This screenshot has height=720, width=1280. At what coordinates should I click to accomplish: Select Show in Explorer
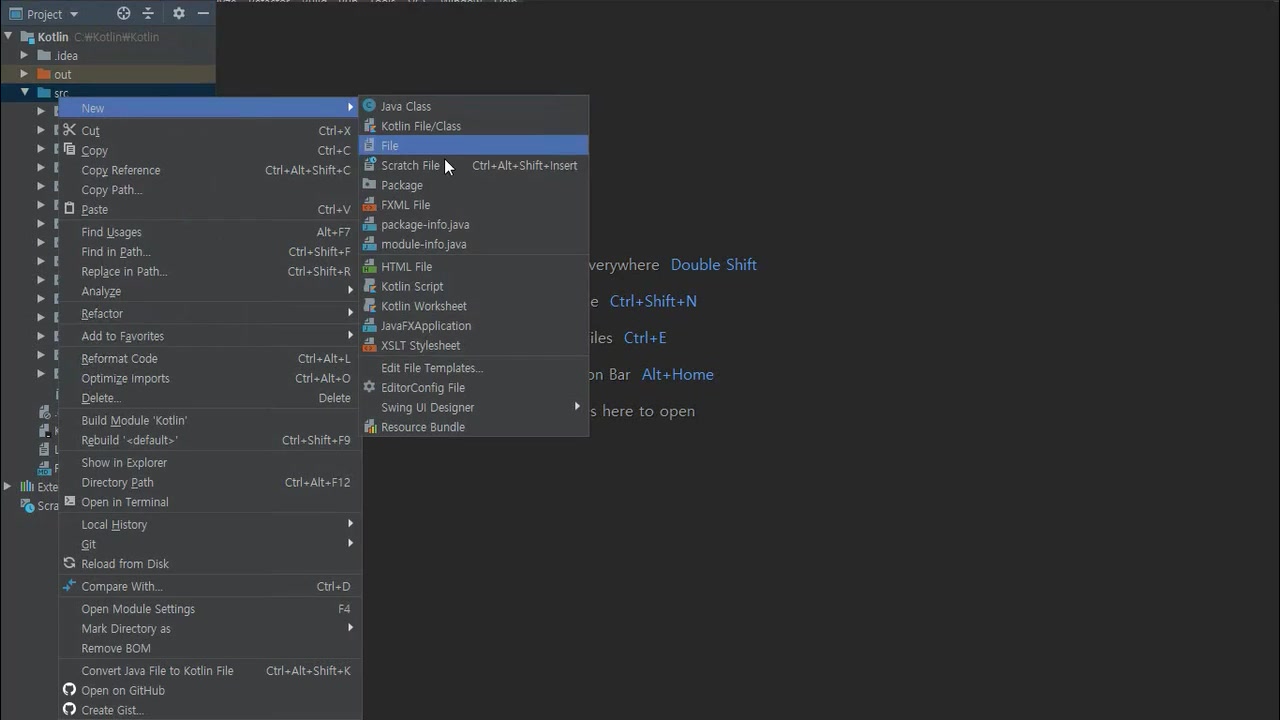click(124, 463)
